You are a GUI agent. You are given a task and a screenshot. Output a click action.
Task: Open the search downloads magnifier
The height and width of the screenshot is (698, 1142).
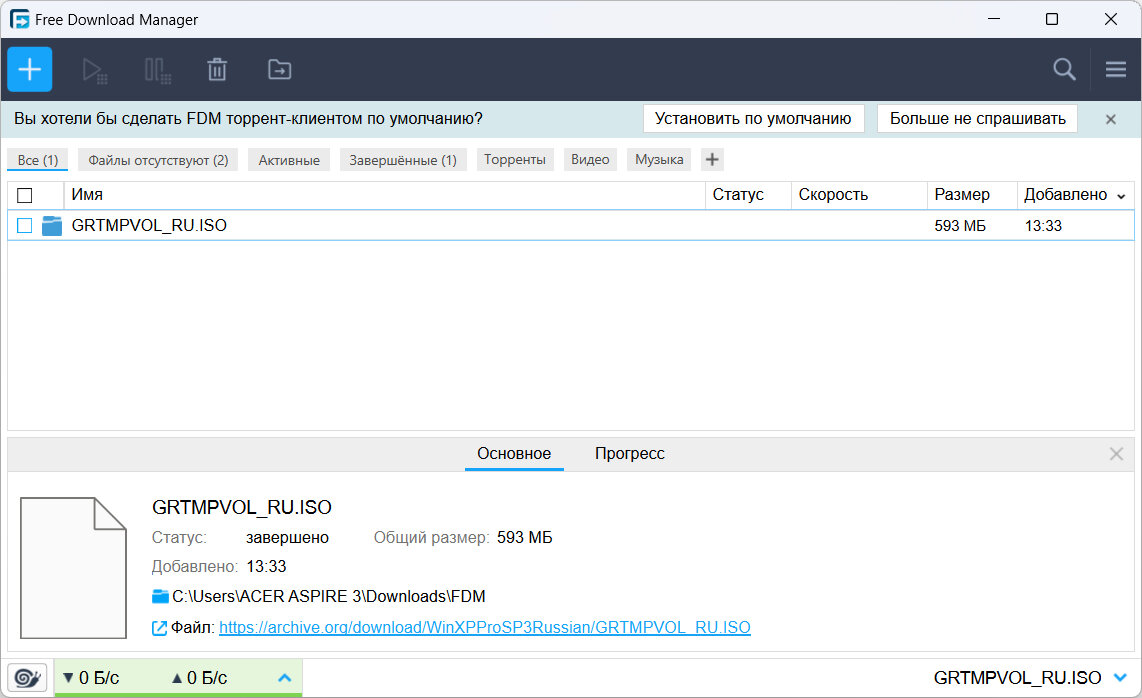(1064, 69)
